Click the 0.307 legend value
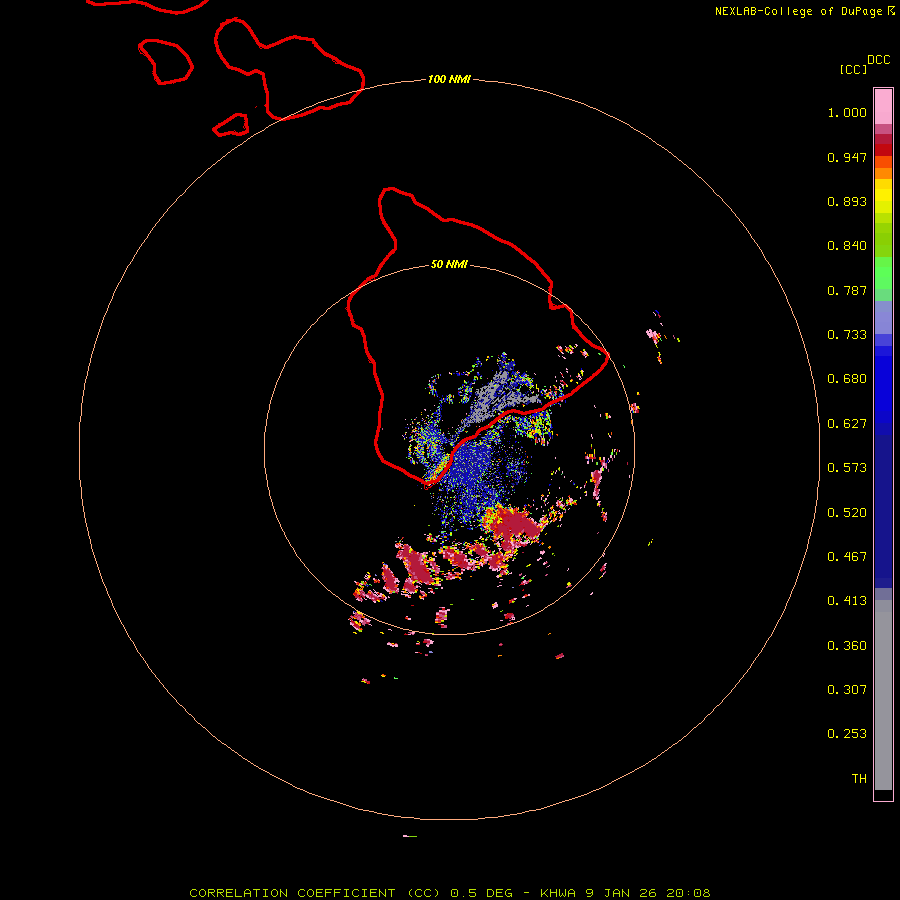Image resolution: width=900 pixels, height=900 pixels. (x=847, y=690)
